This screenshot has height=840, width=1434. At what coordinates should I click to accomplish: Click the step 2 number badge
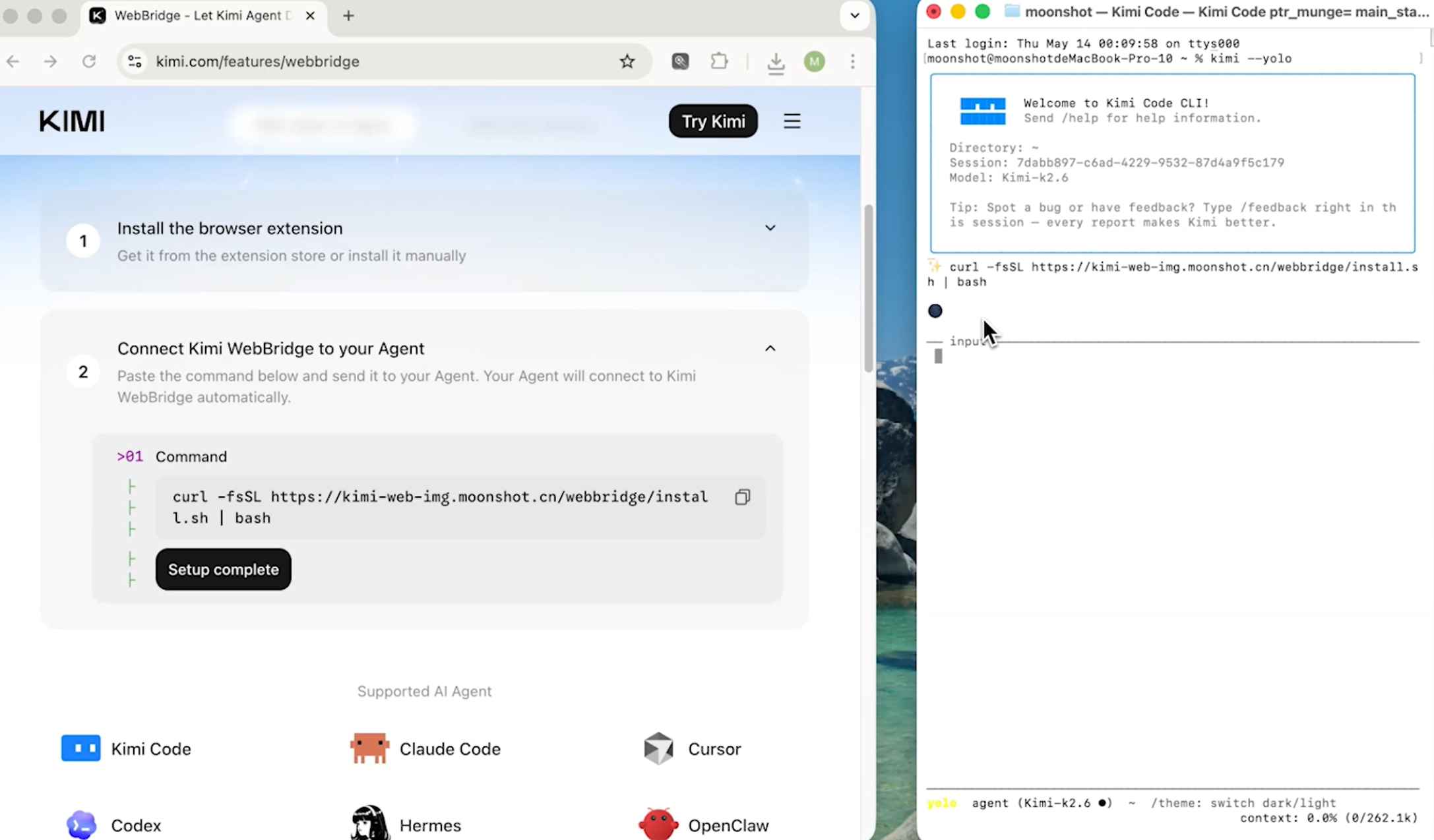83,372
